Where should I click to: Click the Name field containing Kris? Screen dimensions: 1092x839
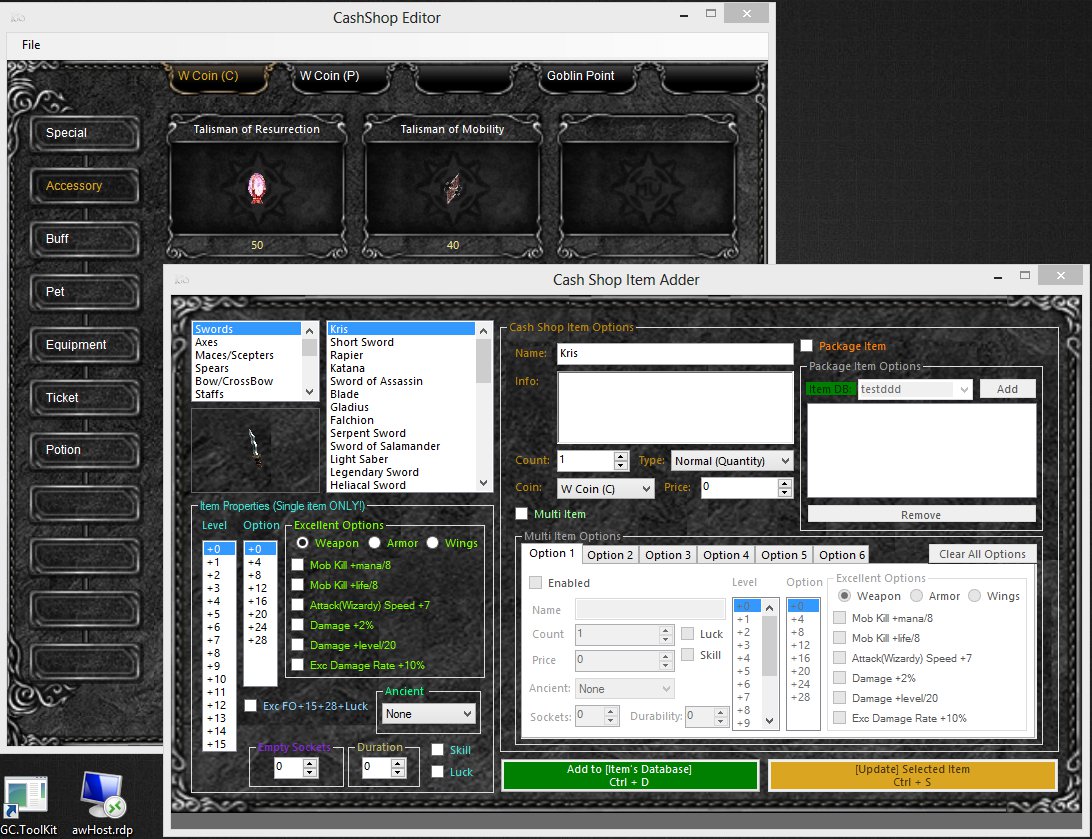tap(675, 354)
